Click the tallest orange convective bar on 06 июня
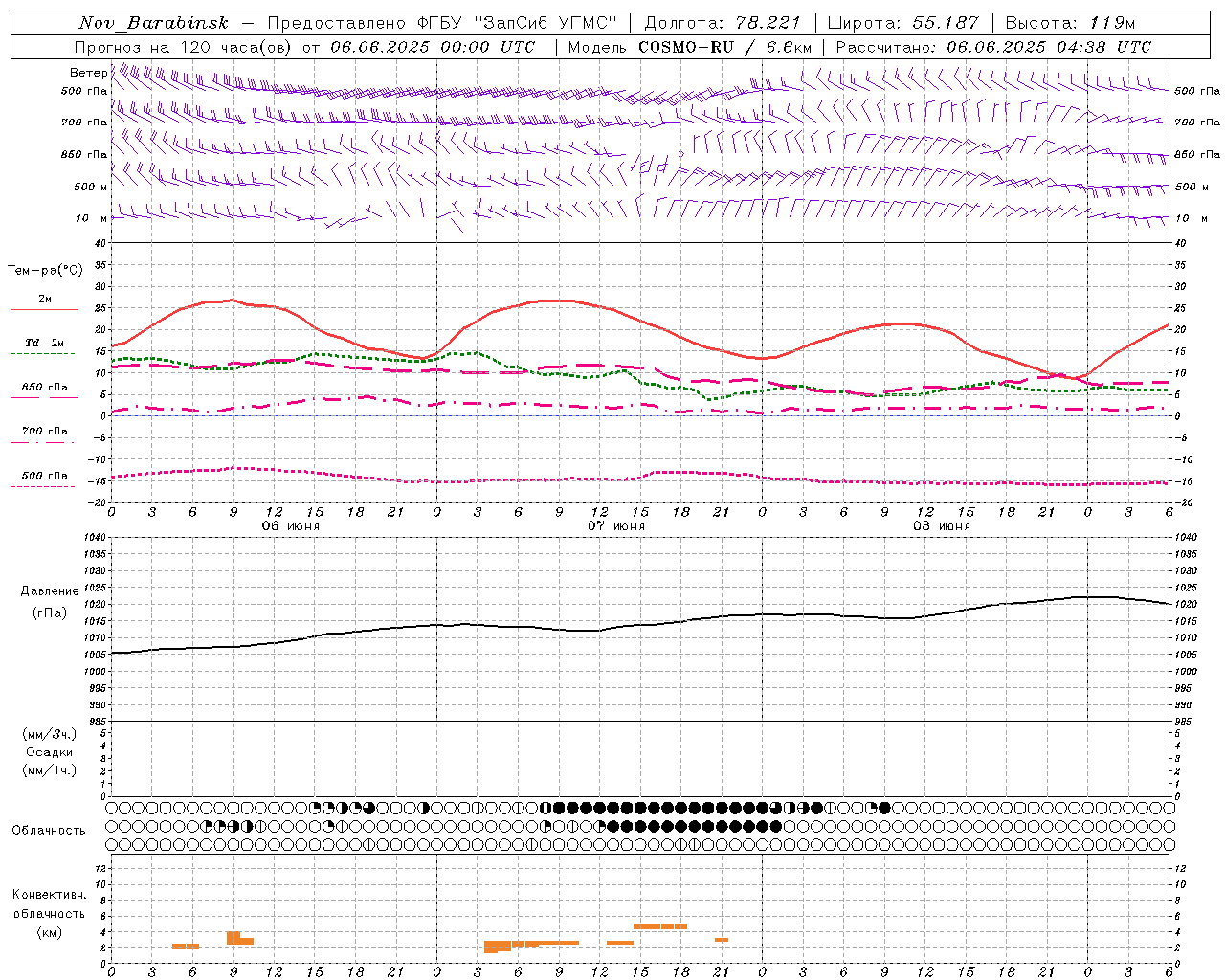 (234, 938)
